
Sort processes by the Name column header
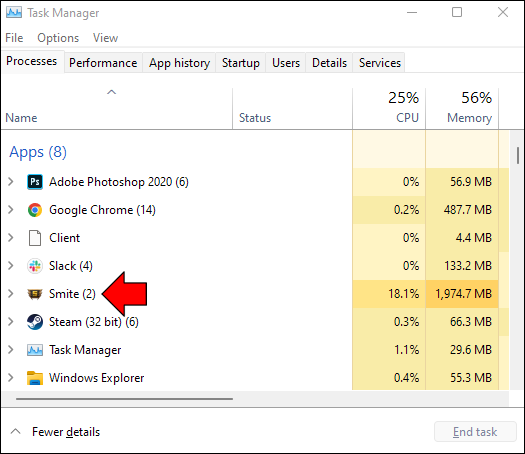117,109
